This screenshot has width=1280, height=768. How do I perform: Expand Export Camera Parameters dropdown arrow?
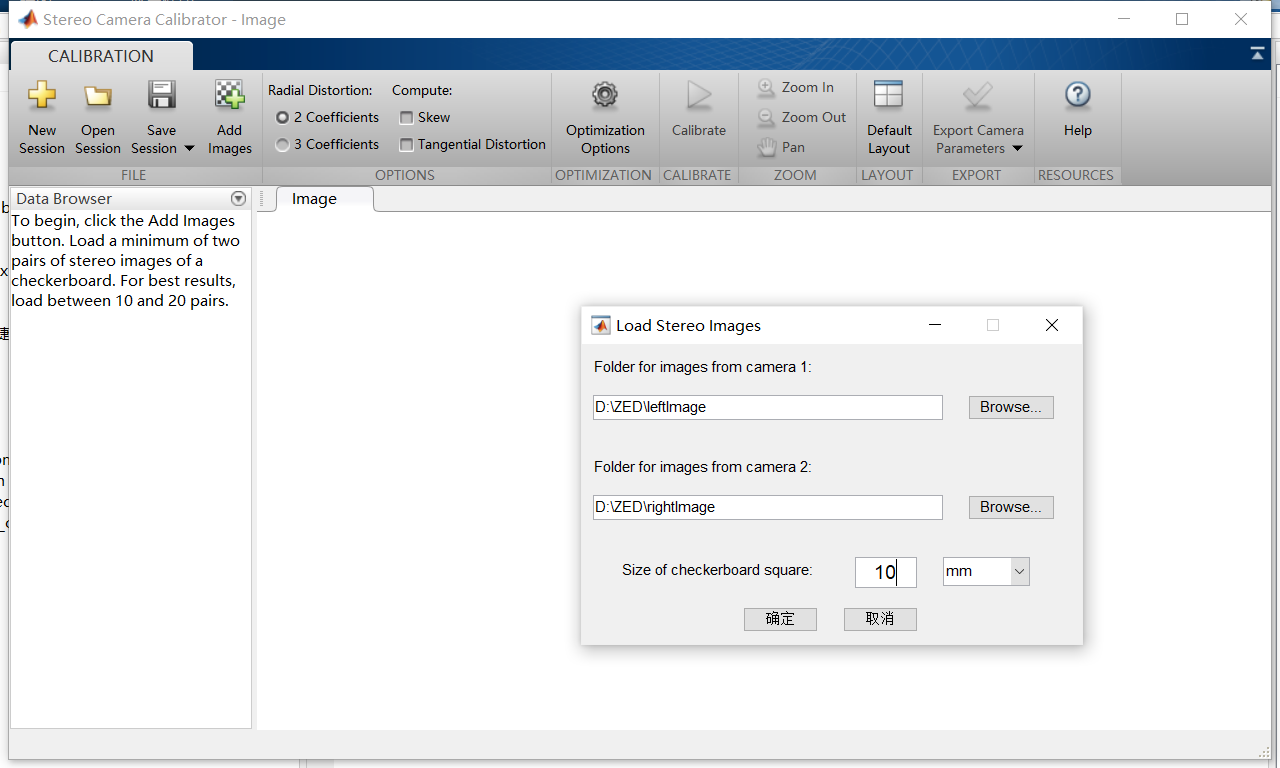pyautogui.click(x=1017, y=149)
